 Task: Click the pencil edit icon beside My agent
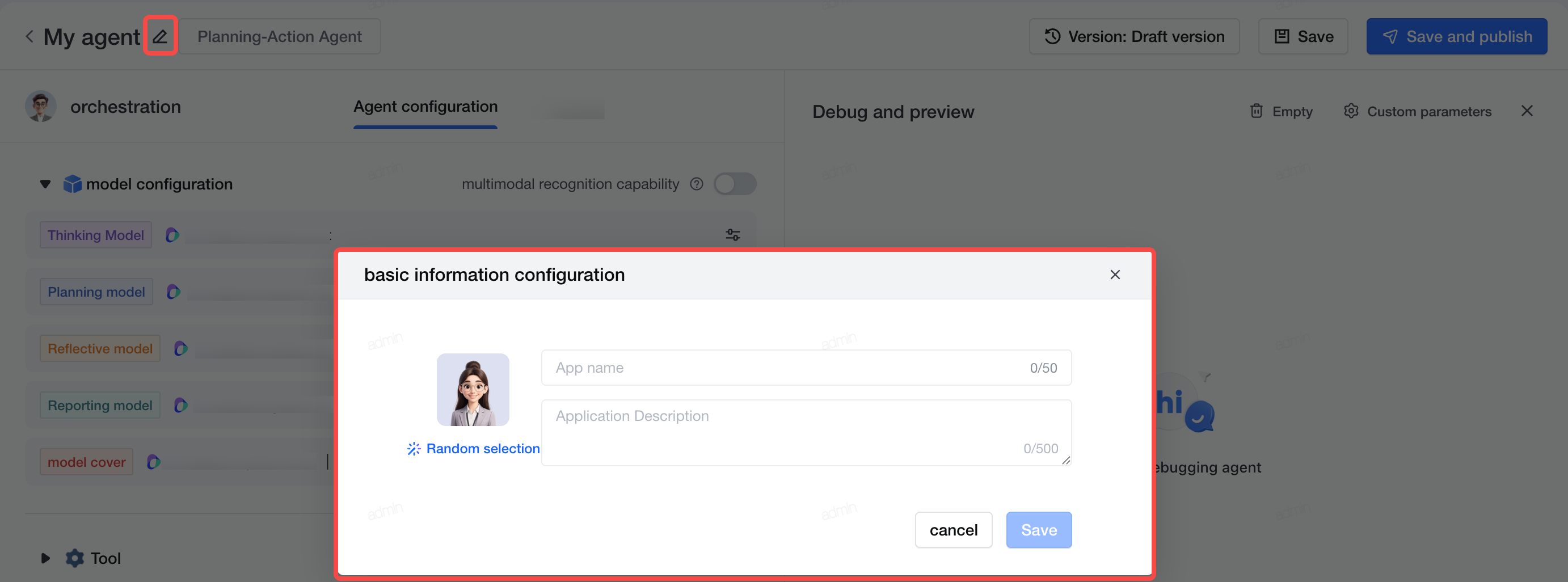pos(160,36)
